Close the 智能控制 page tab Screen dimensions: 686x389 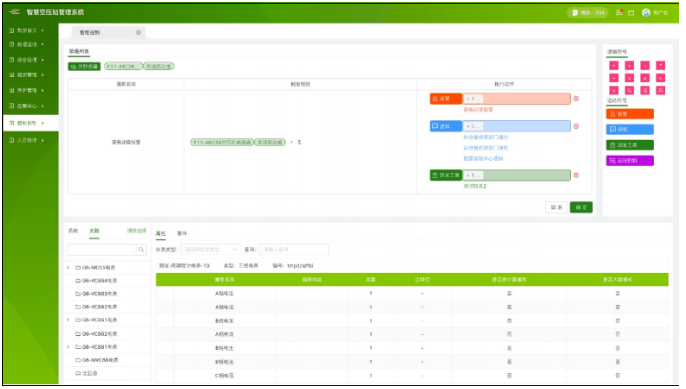click(x=138, y=32)
